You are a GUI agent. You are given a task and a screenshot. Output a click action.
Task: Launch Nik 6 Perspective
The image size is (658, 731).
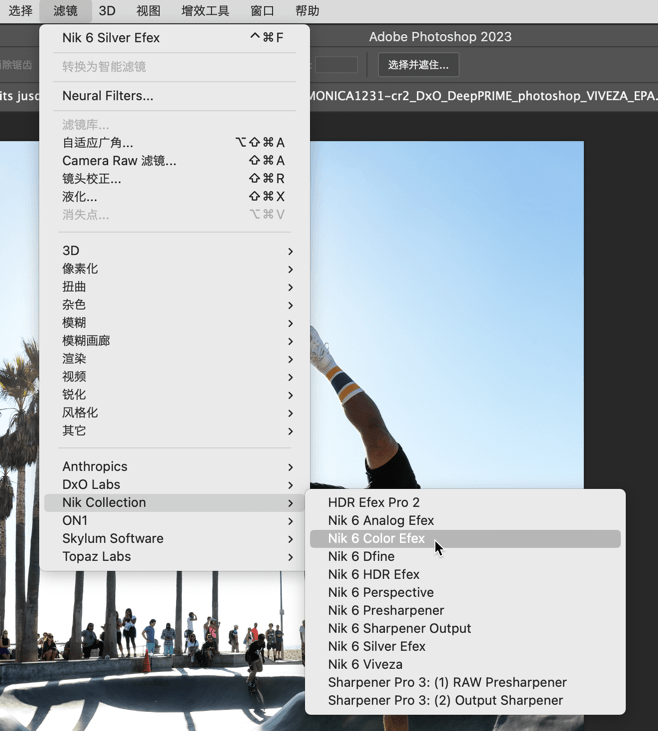click(x=465, y=593)
